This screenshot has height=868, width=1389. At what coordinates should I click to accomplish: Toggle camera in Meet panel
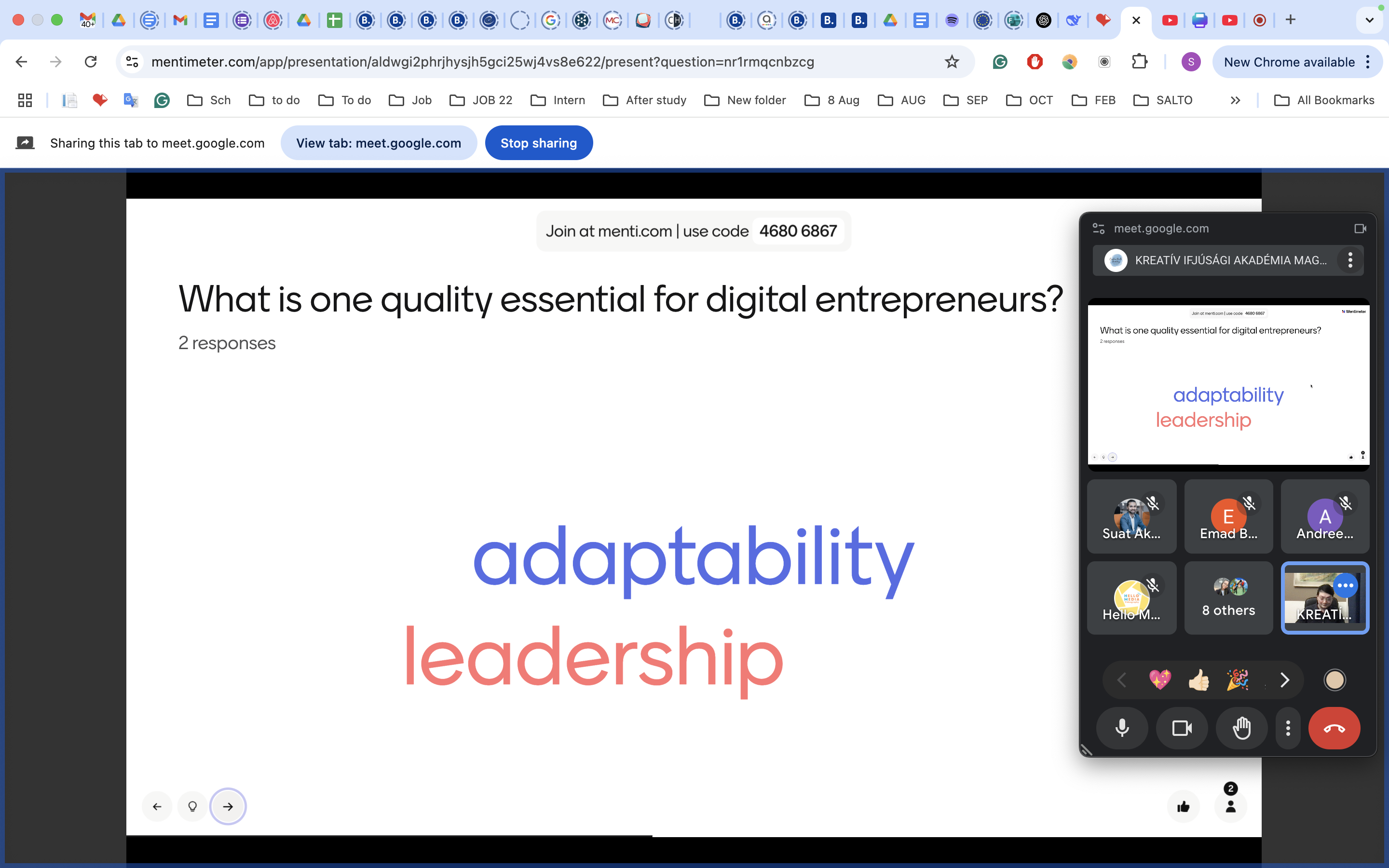point(1182,728)
